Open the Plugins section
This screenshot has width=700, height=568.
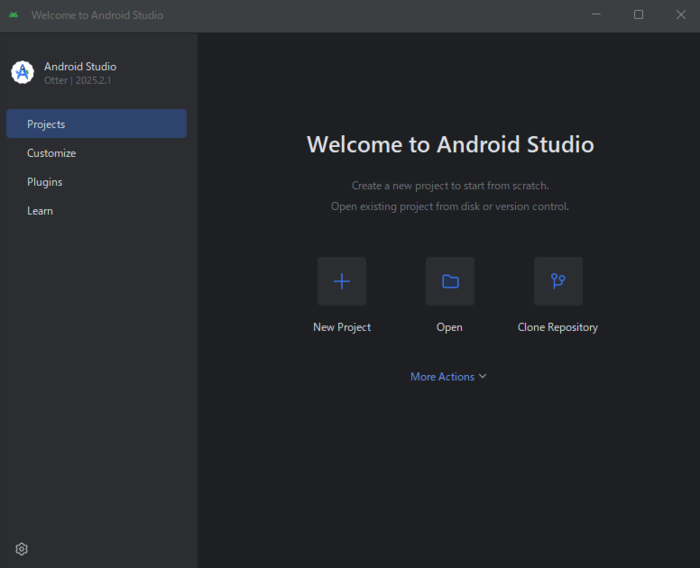44,182
